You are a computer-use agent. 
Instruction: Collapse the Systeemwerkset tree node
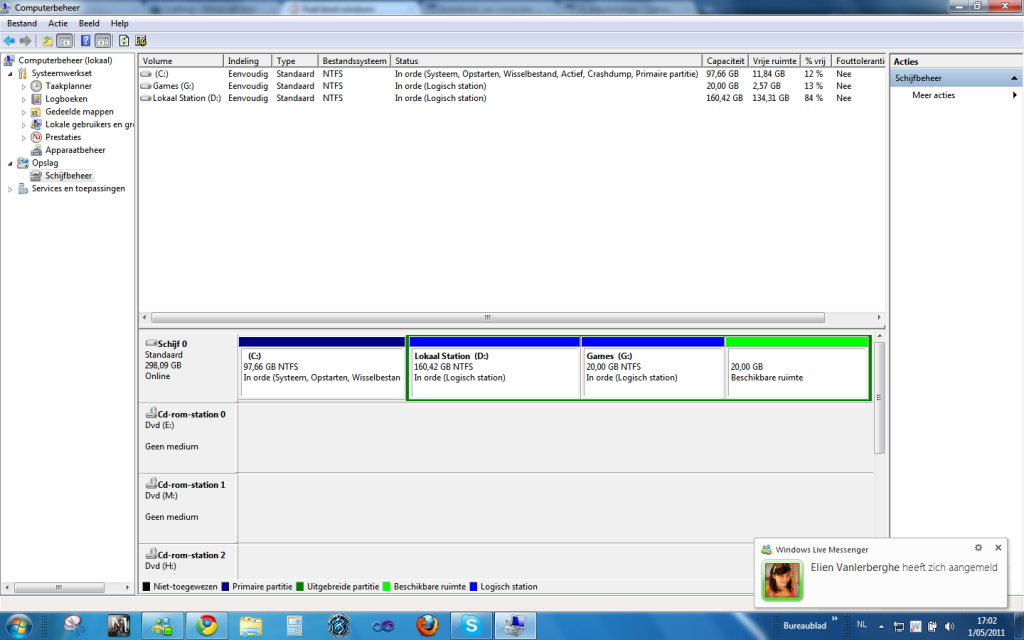click(11, 73)
